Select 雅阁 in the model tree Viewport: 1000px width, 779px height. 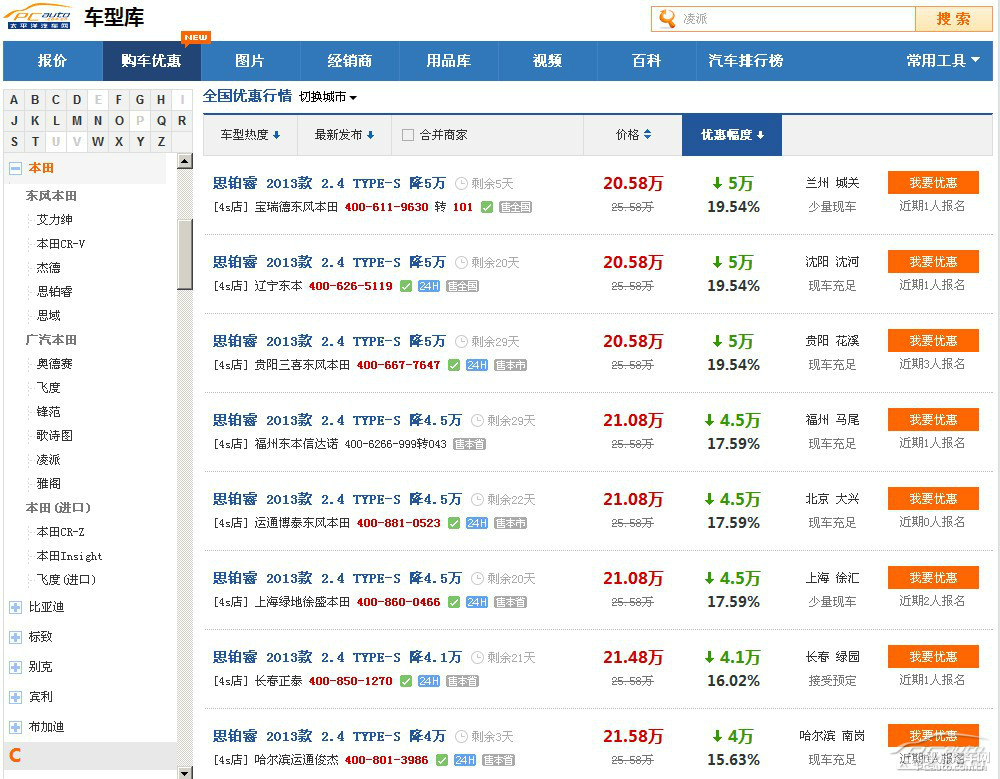[48, 484]
